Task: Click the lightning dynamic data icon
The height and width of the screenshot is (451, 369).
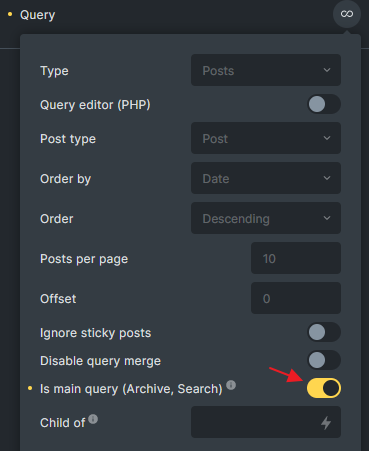Action: click(x=326, y=423)
